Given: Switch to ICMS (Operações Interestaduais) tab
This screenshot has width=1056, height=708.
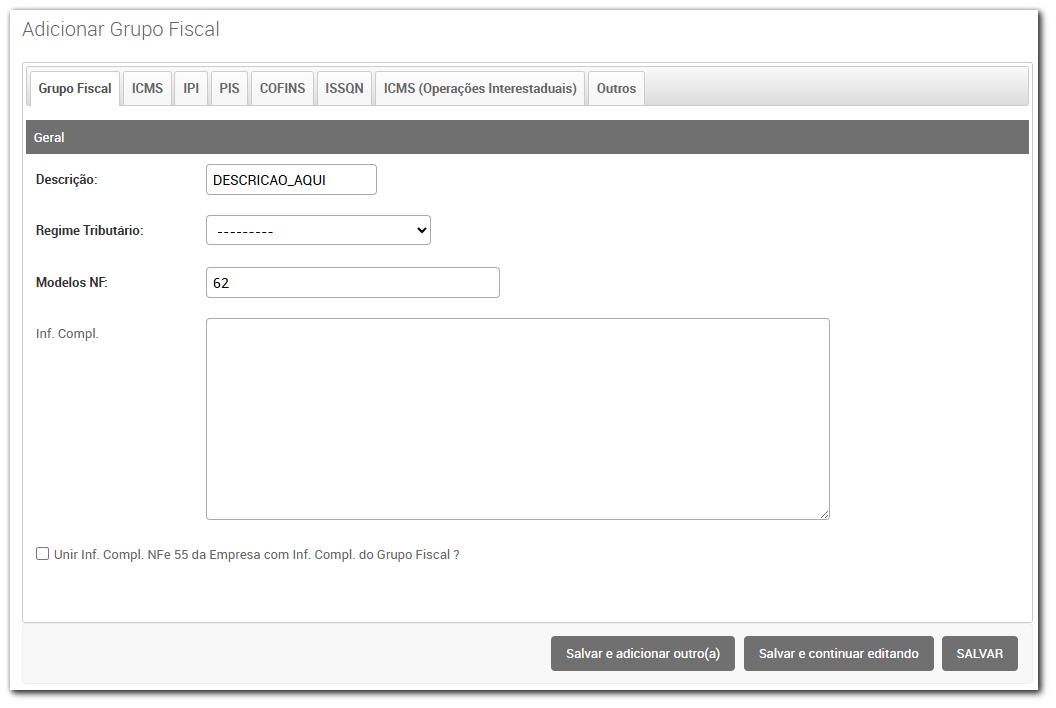Looking at the screenshot, I should pyautogui.click(x=480, y=88).
